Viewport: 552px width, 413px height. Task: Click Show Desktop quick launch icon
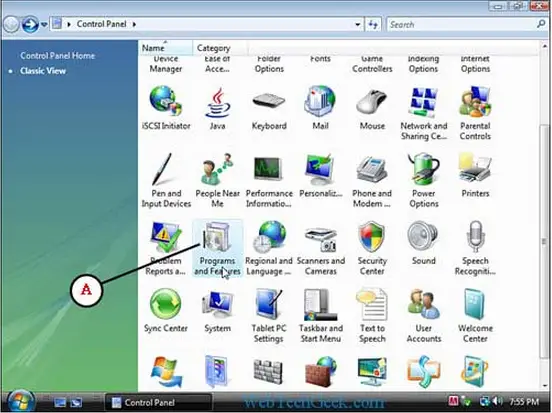coord(60,402)
